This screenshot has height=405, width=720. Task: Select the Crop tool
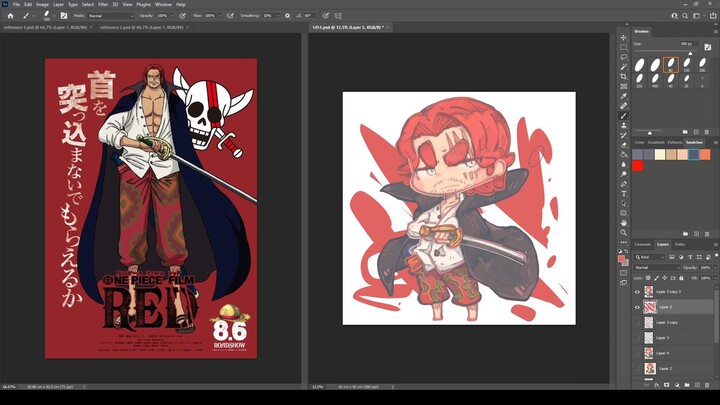pyautogui.click(x=624, y=77)
